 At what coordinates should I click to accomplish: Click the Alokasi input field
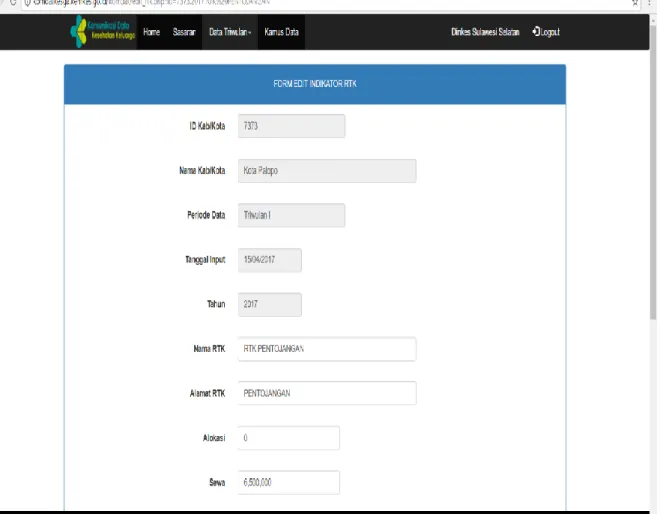(x=289, y=438)
